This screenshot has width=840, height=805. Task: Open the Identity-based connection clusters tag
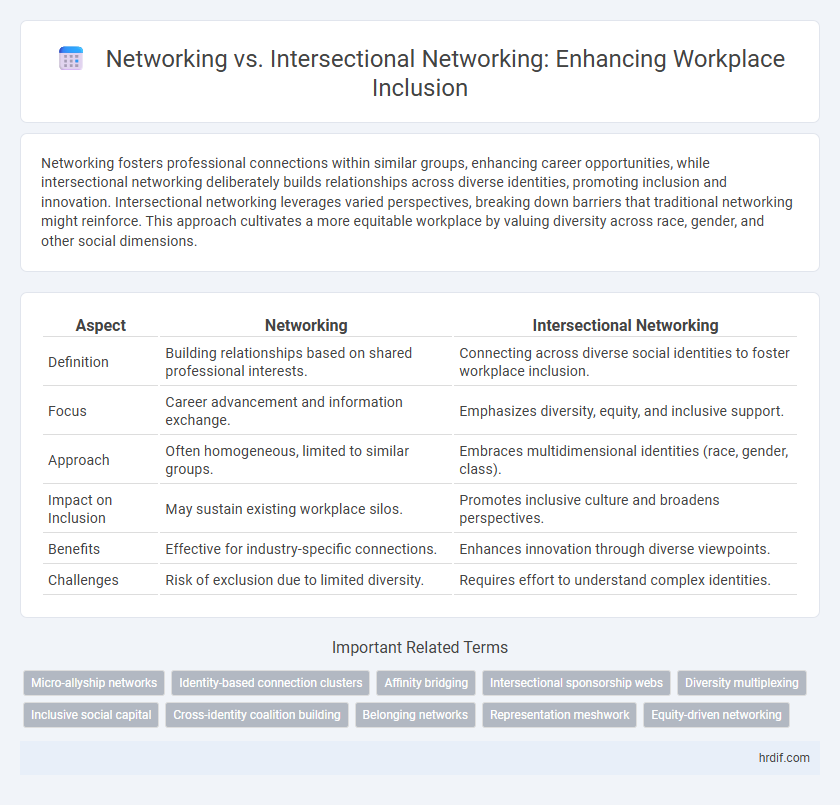(271, 683)
